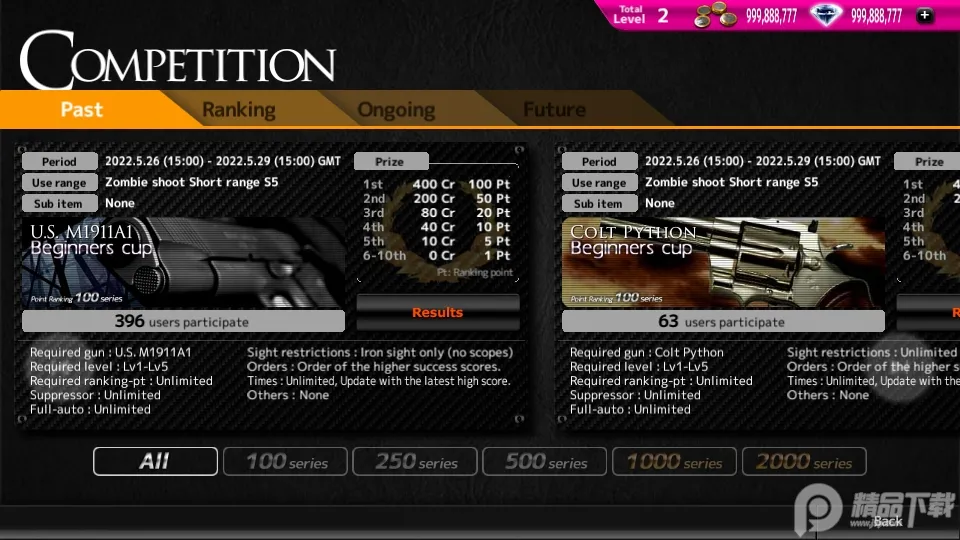Image resolution: width=960 pixels, height=540 pixels.
Task: Click Use range label in M1911A1 card
Action: click(59, 182)
